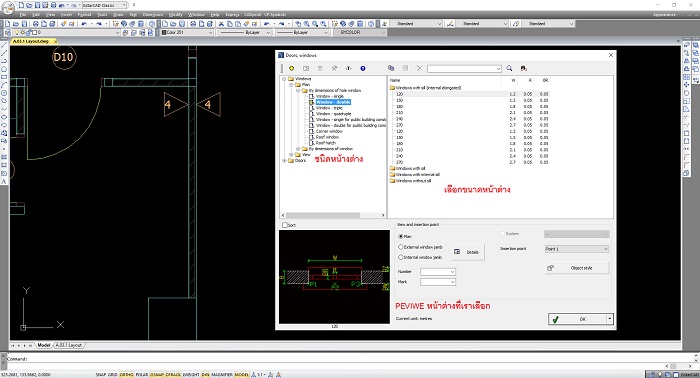
Task: Open the File menu
Action: pyautogui.click(x=23, y=15)
